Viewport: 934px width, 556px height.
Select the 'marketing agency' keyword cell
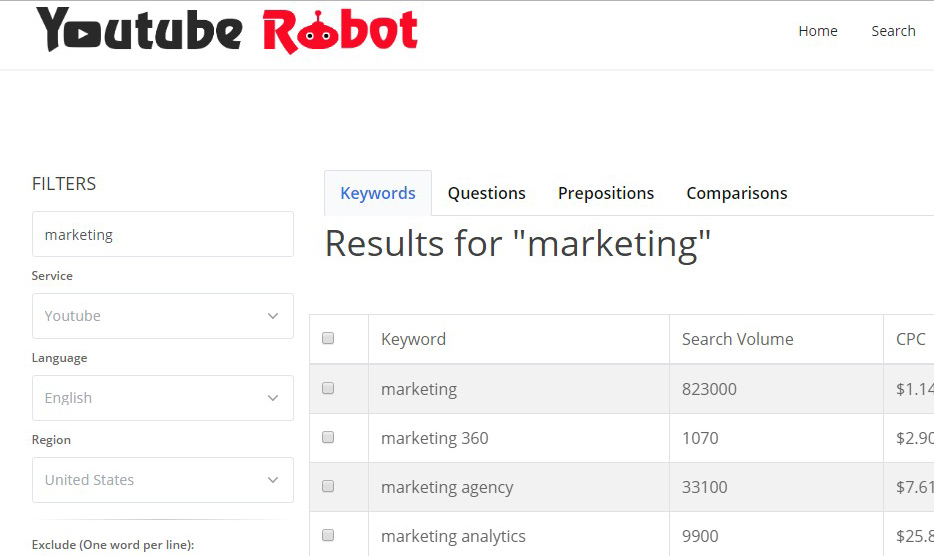[x=519, y=487]
